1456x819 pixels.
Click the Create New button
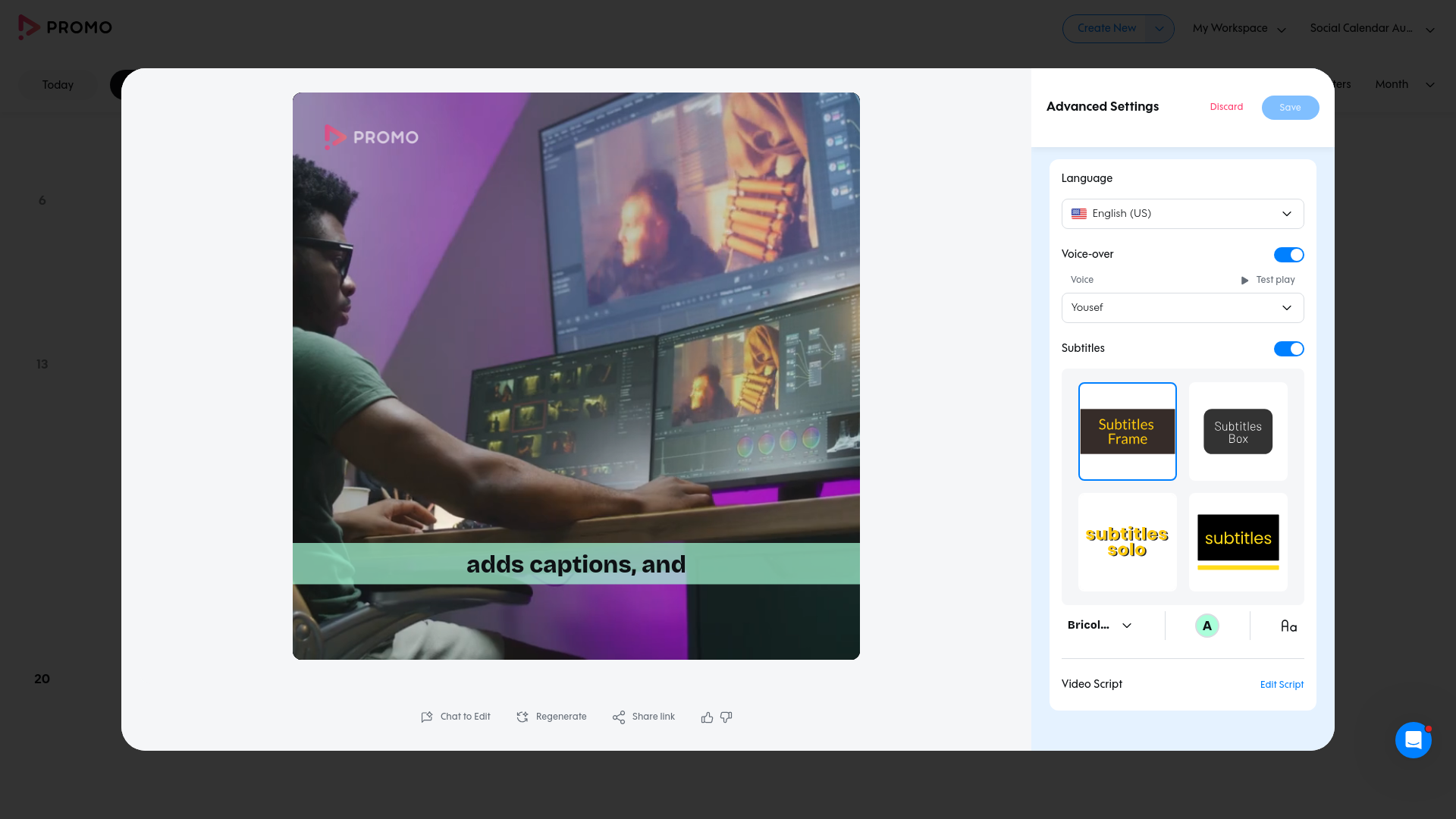(x=1106, y=29)
